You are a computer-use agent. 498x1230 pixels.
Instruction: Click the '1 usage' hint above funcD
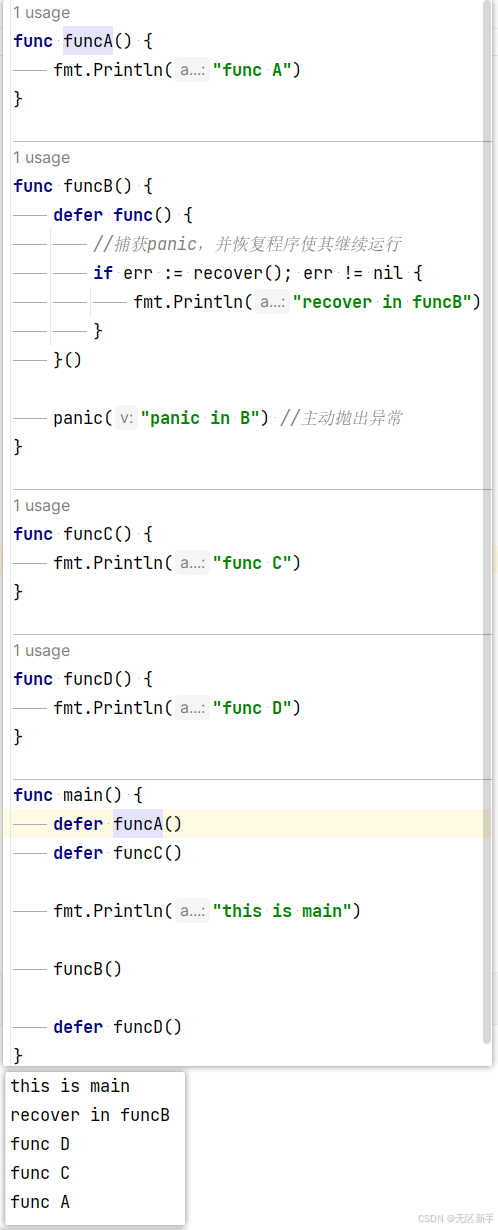tap(41, 651)
